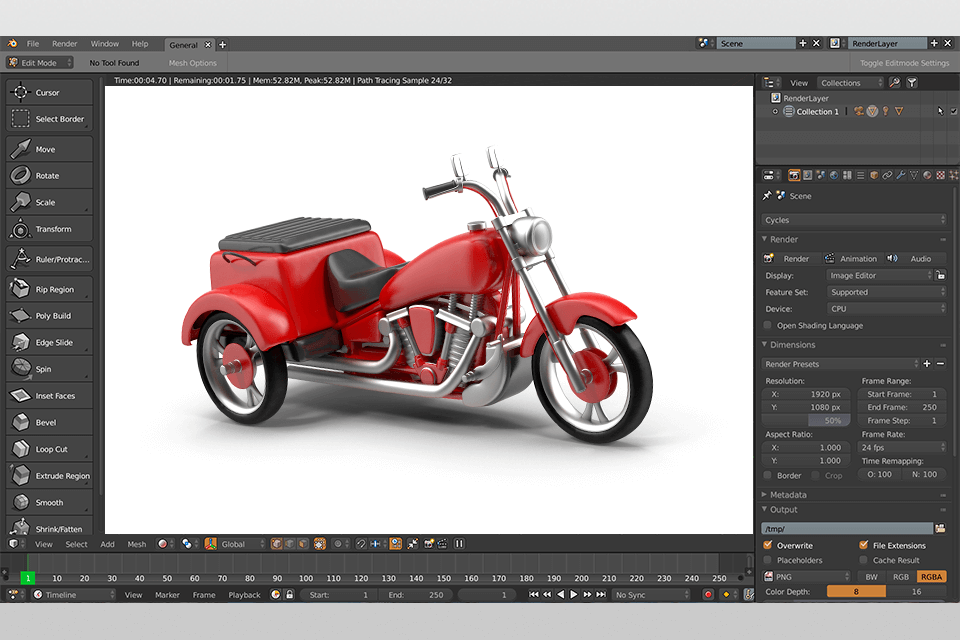
Task: Enable Open Shading Language checkbox
Action: point(768,326)
